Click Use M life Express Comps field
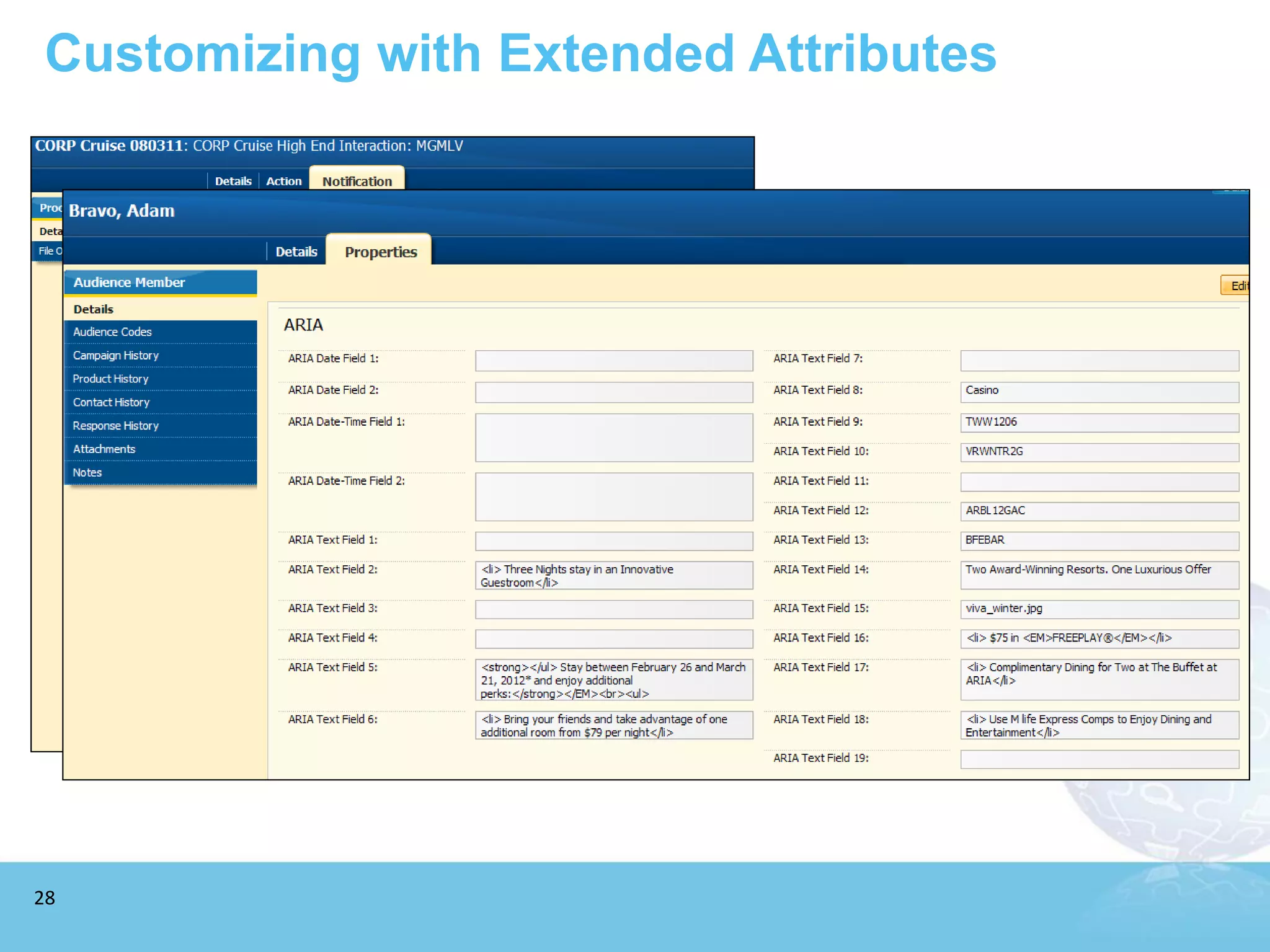Screen dimensions: 1270x952 [x=1099, y=726]
